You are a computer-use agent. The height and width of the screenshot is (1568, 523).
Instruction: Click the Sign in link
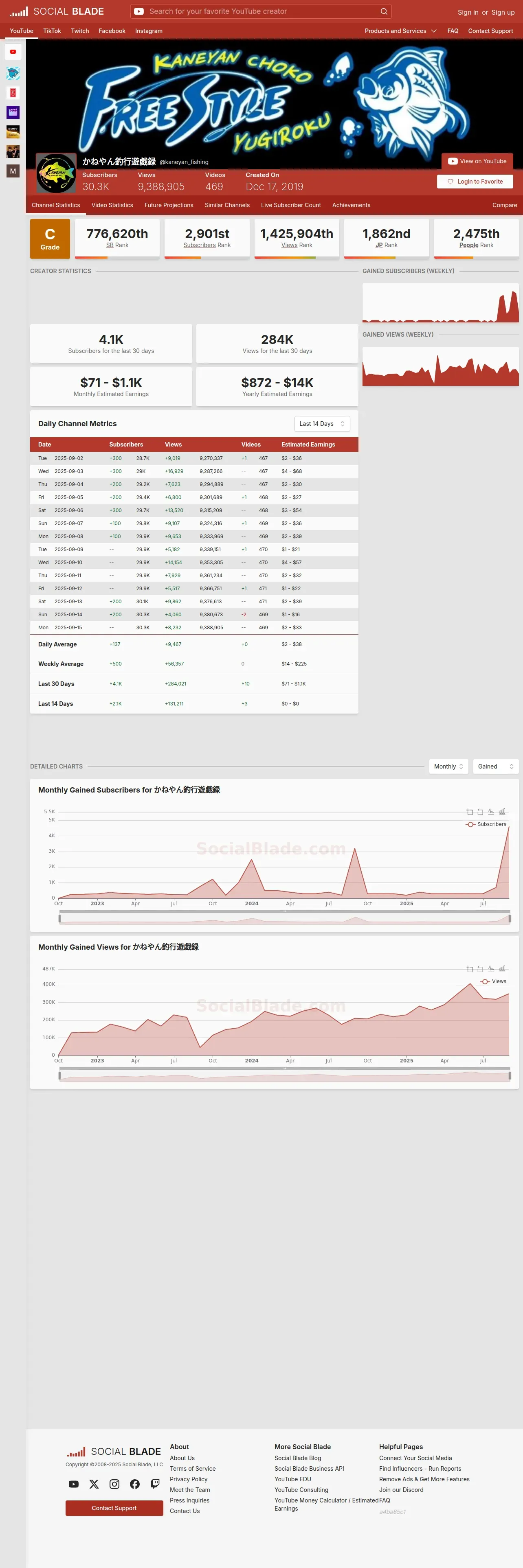coord(468,12)
